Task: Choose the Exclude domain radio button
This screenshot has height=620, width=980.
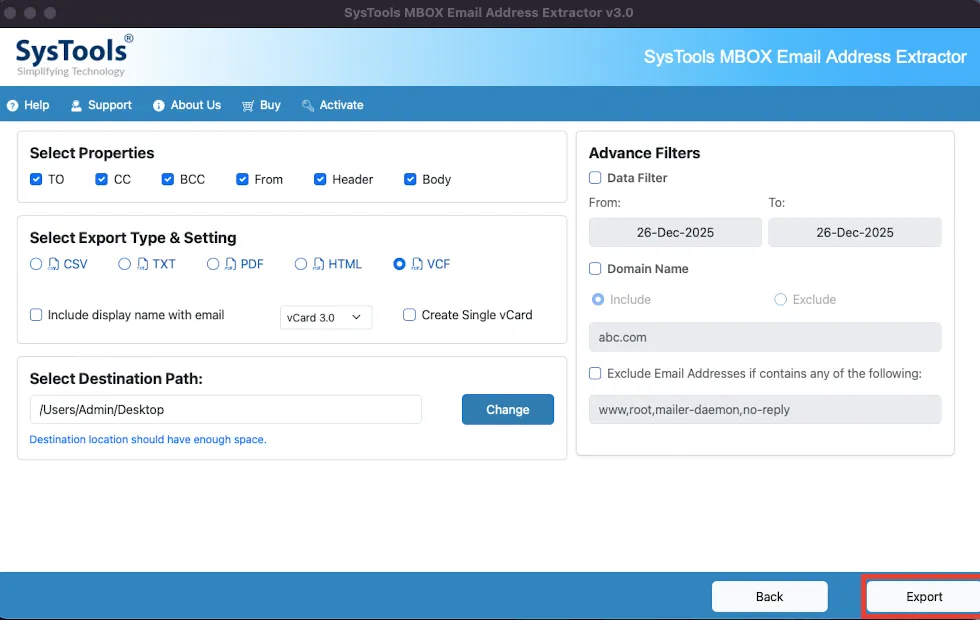Action: [781, 299]
